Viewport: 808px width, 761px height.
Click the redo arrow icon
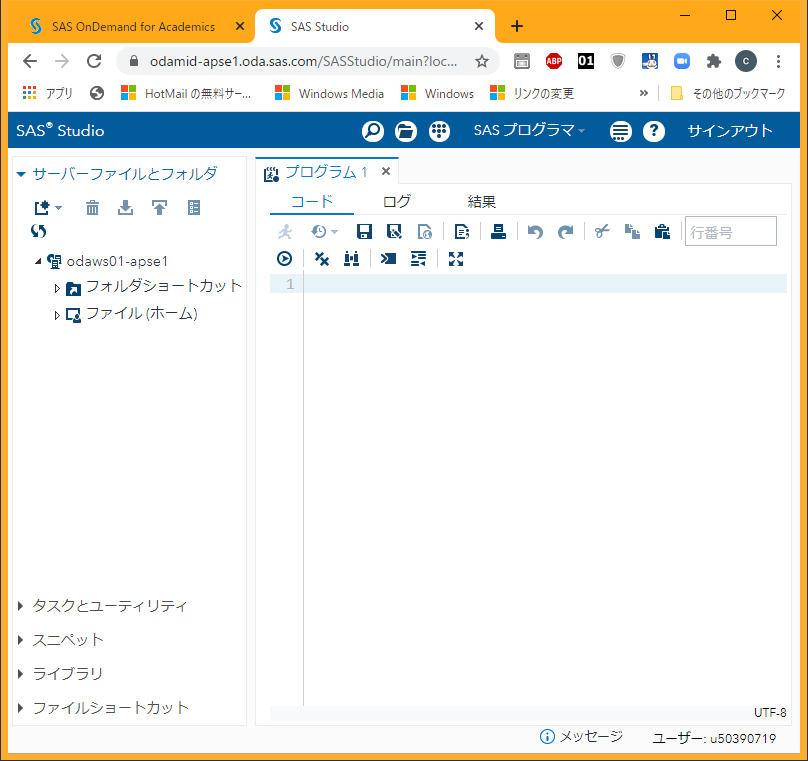click(565, 232)
